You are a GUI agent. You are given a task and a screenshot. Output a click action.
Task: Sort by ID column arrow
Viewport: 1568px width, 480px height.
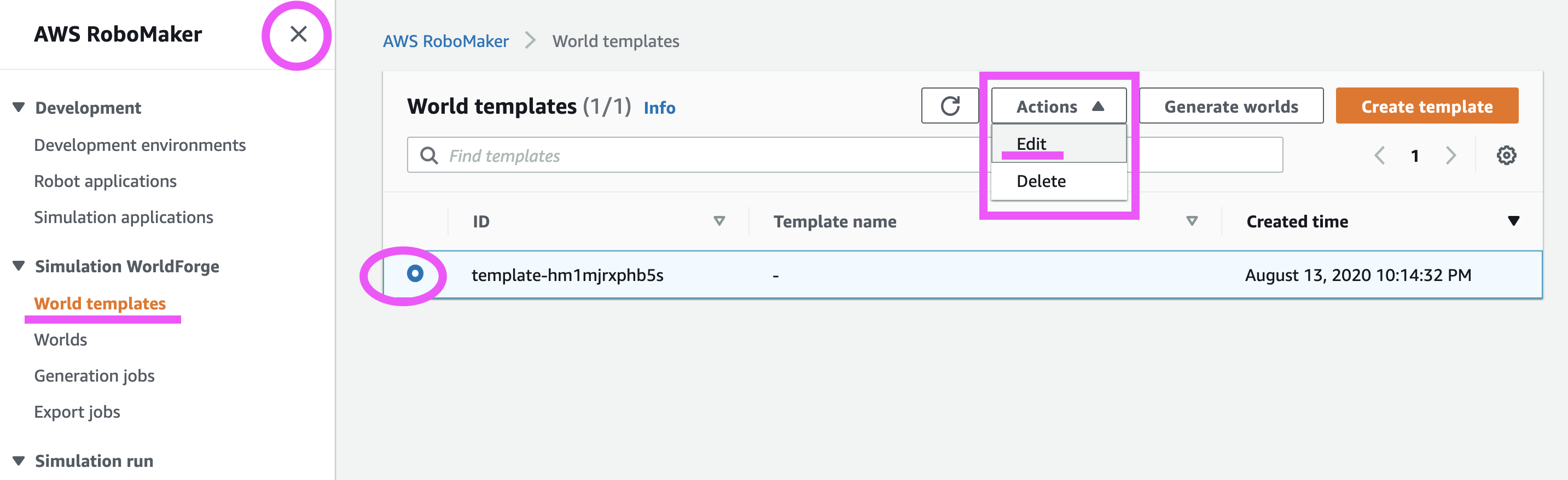719,221
